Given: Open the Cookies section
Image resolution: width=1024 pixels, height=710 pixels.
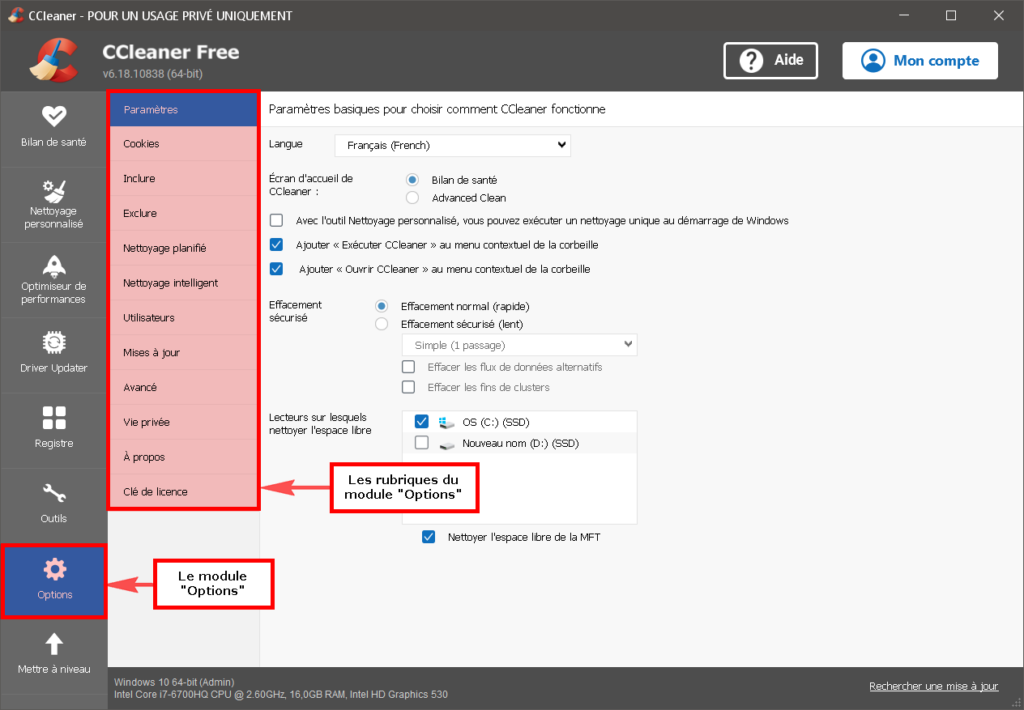Looking at the screenshot, I should click(x=184, y=144).
